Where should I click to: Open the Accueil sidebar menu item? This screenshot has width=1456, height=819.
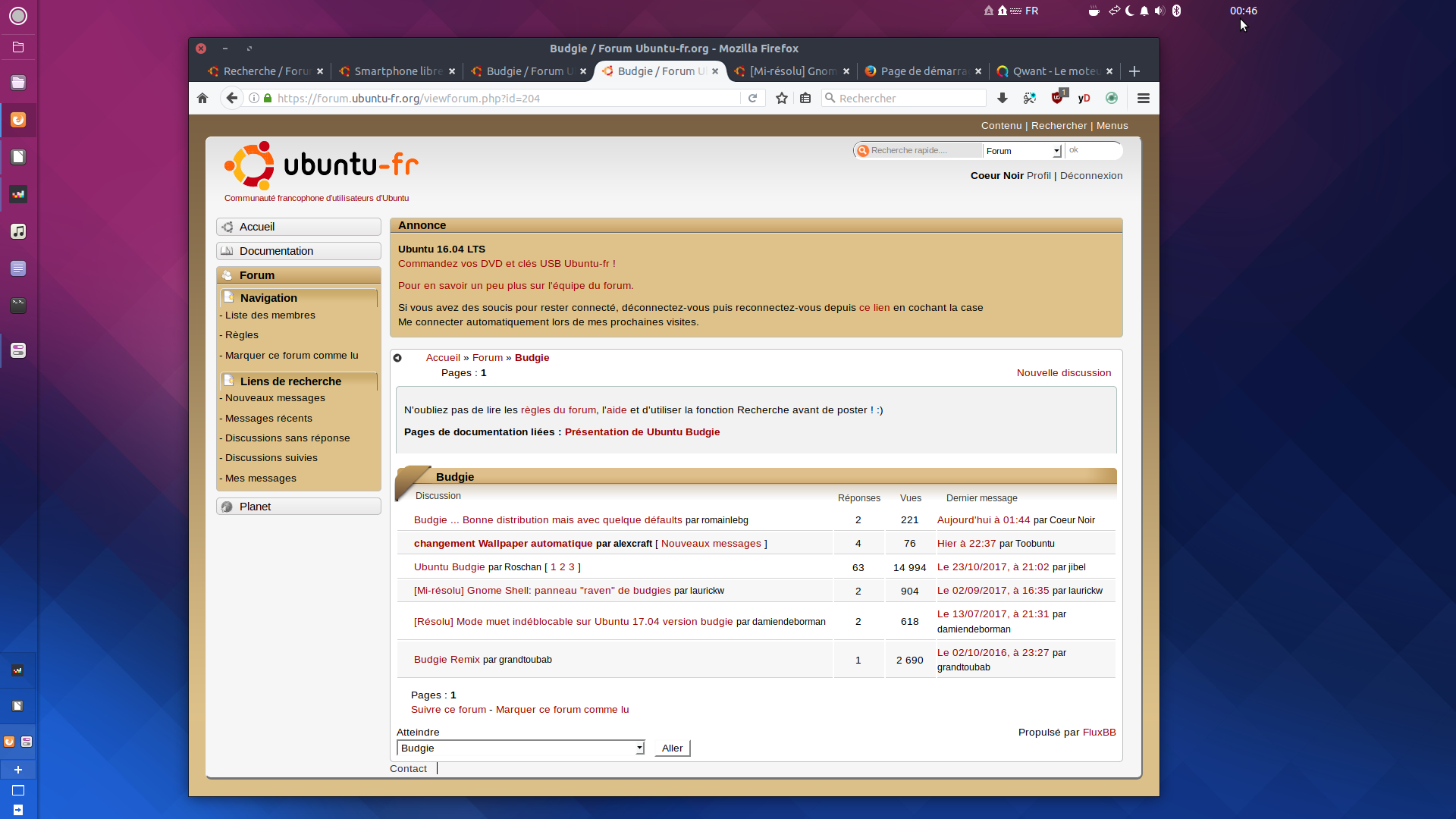click(x=299, y=227)
